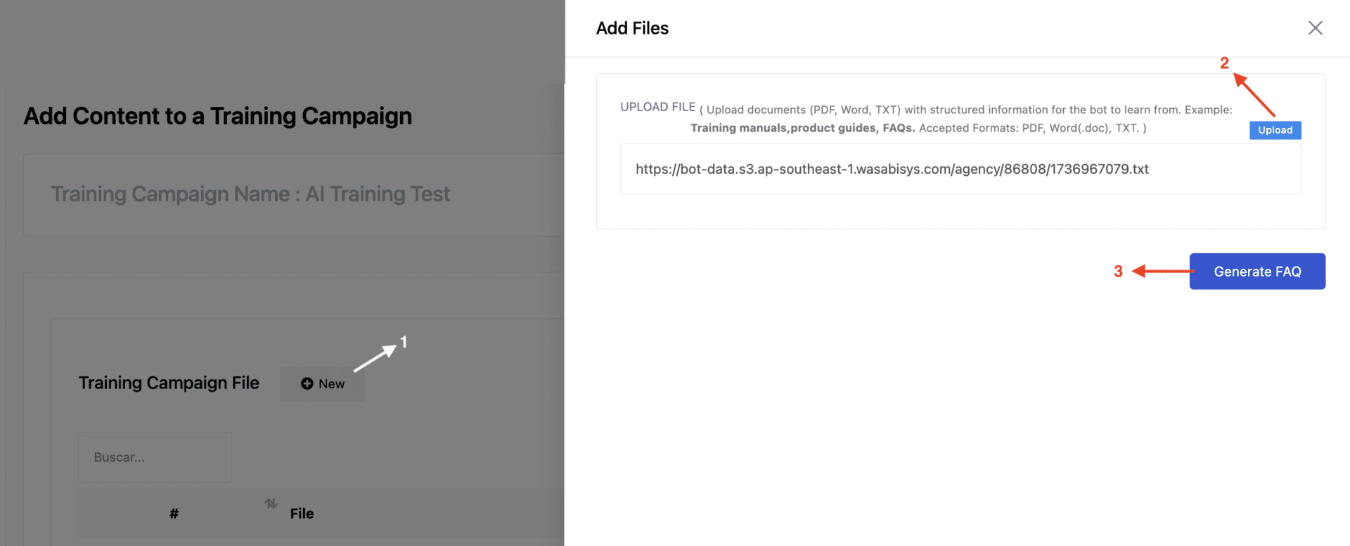1350x546 pixels.
Task: Click the white number 1 annotation
Action: [x=404, y=342]
